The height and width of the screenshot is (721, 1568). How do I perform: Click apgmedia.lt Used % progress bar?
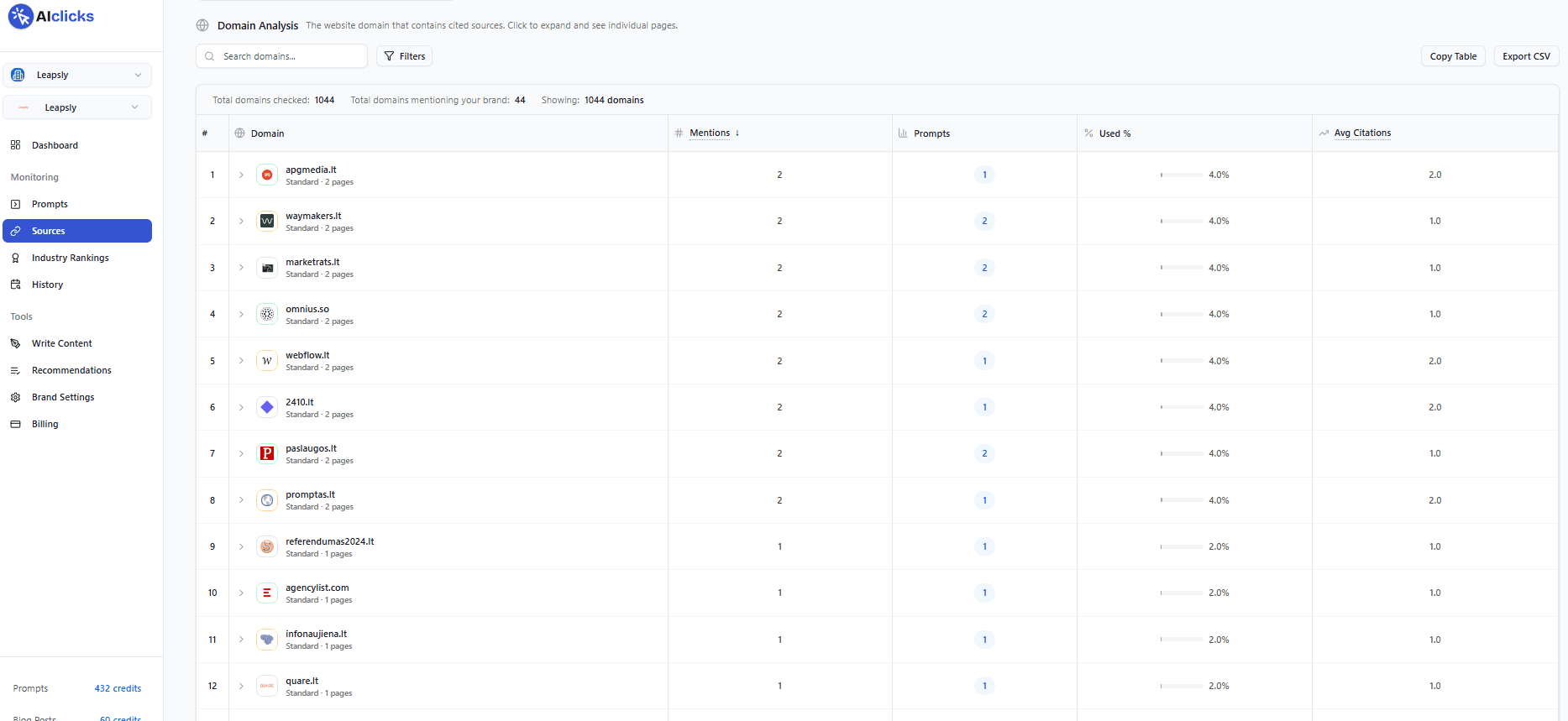pos(1182,175)
